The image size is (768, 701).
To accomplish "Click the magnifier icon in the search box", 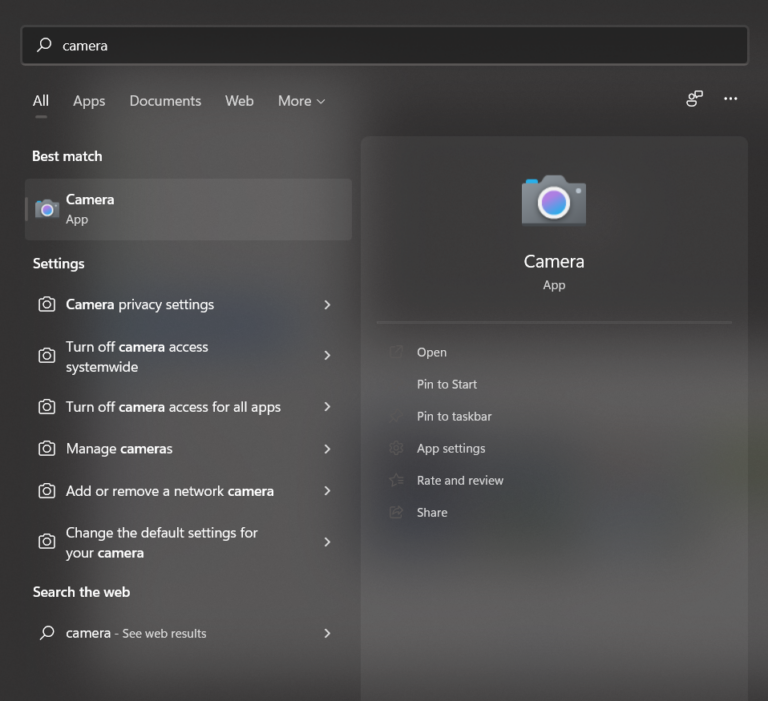I will tap(44, 45).
